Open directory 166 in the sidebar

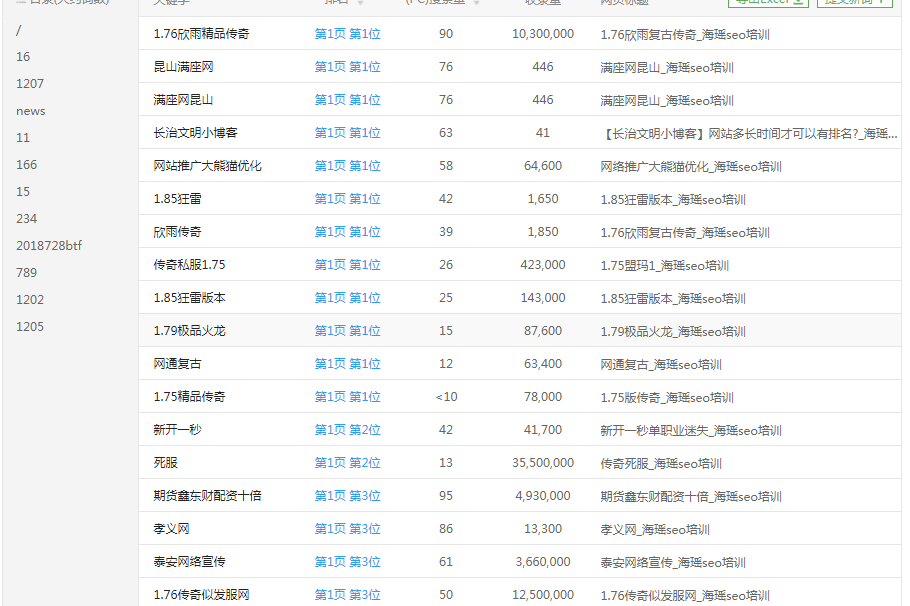point(27,165)
